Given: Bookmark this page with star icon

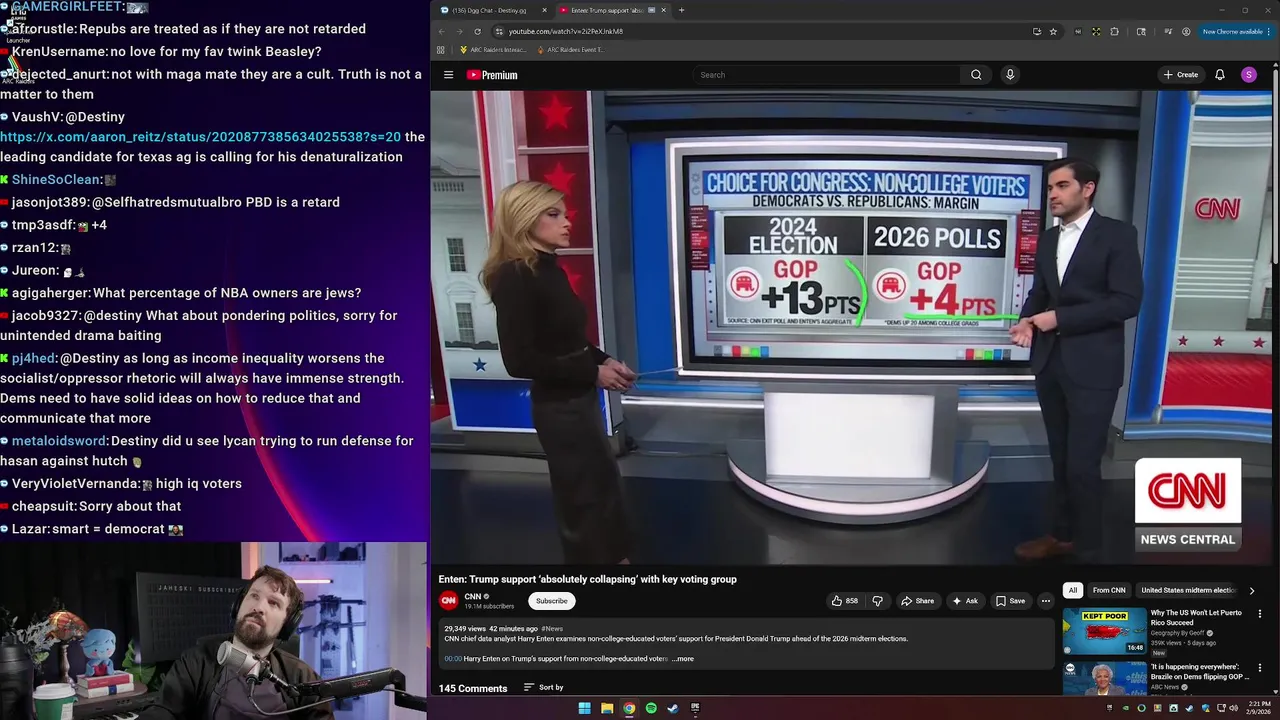Looking at the screenshot, I should [x=1053, y=31].
